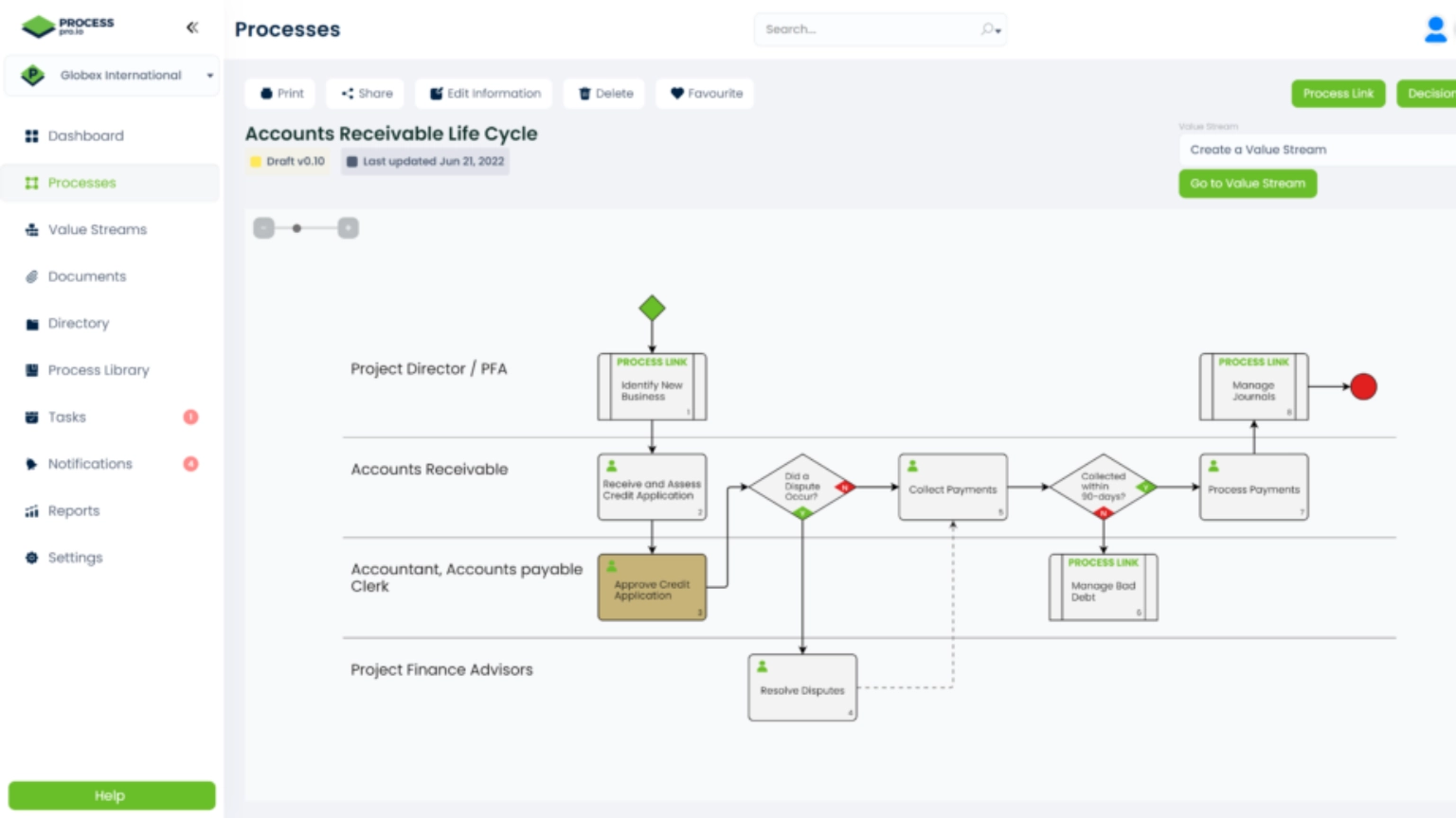1456x818 pixels.
Task: Click the green Help button
Action: pos(112,795)
